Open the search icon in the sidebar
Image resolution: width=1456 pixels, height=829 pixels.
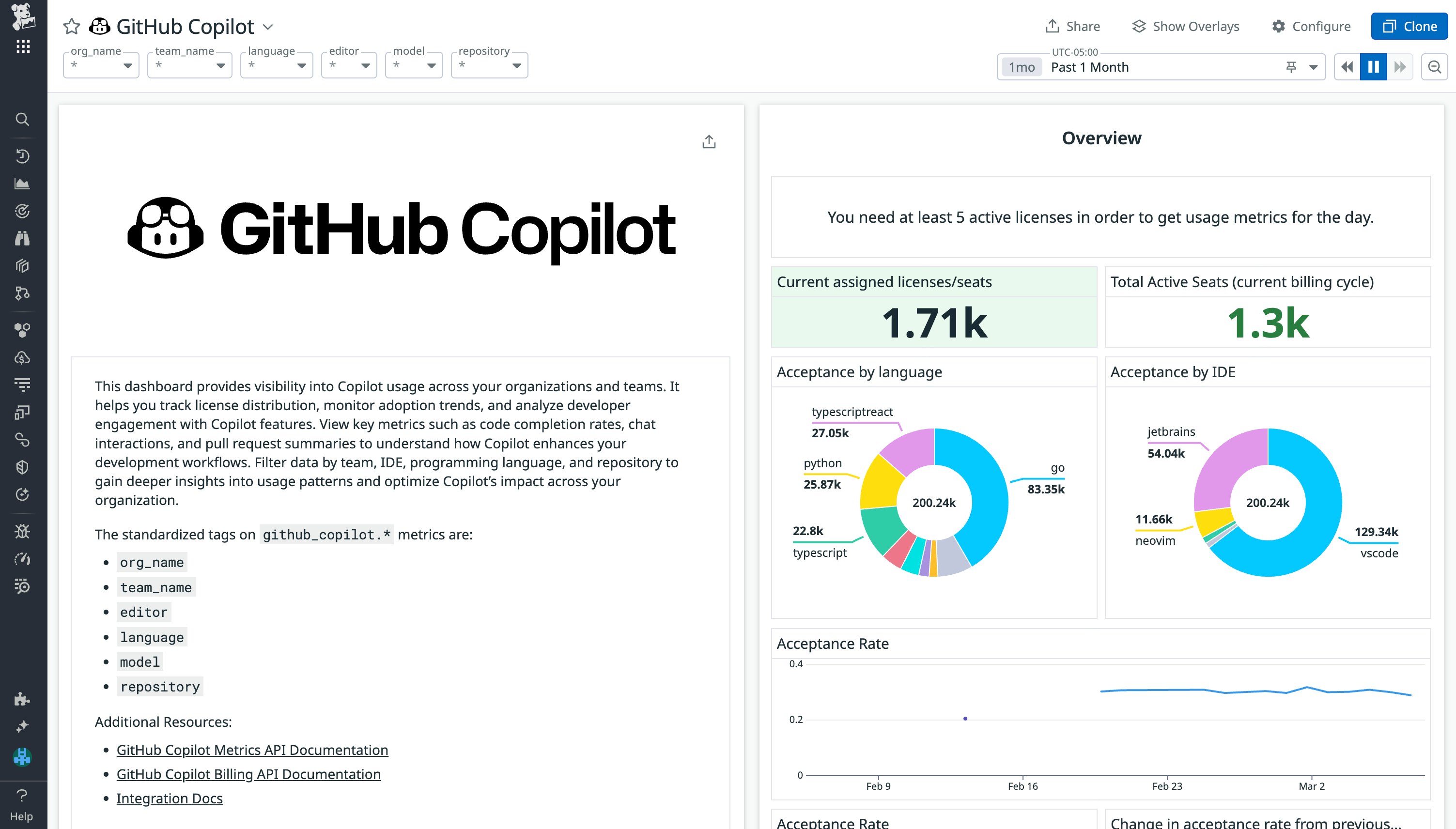tap(23, 119)
